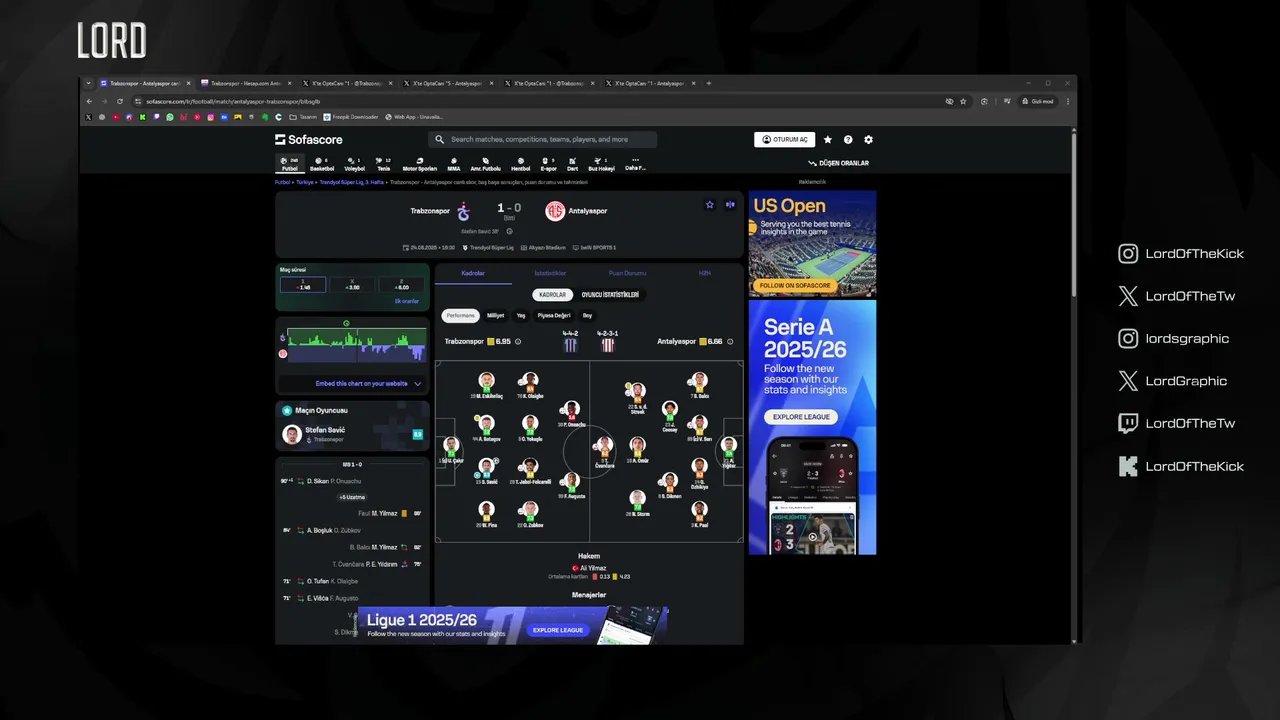Switch to the Trabzonspor Hesap.com browser tab
Viewport: 1280px width, 720px height.
tap(245, 83)
